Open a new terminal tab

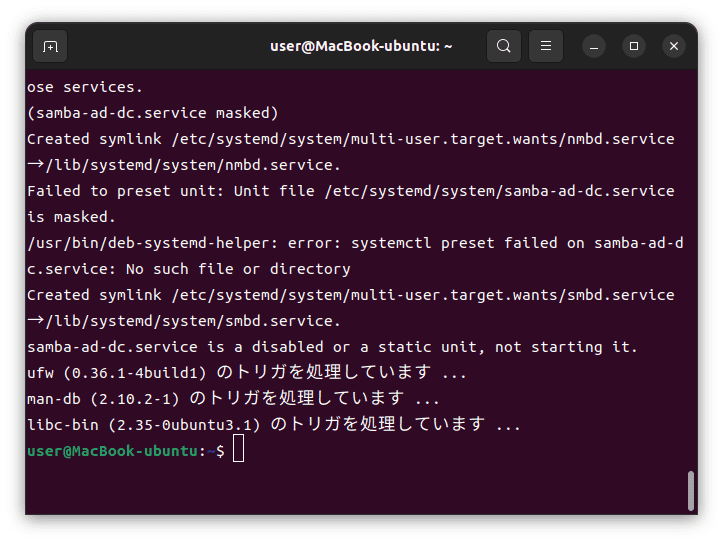tap(50, 46)
